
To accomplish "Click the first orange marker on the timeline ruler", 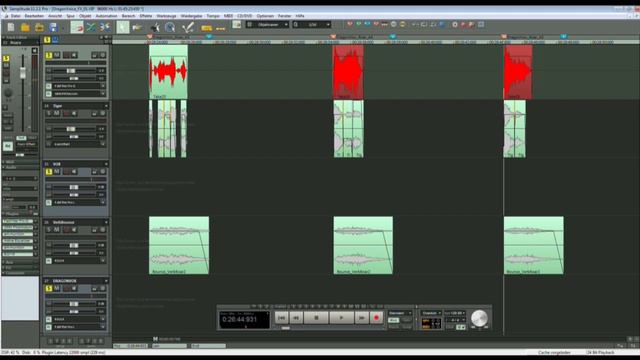I will (x=149, y=37).
